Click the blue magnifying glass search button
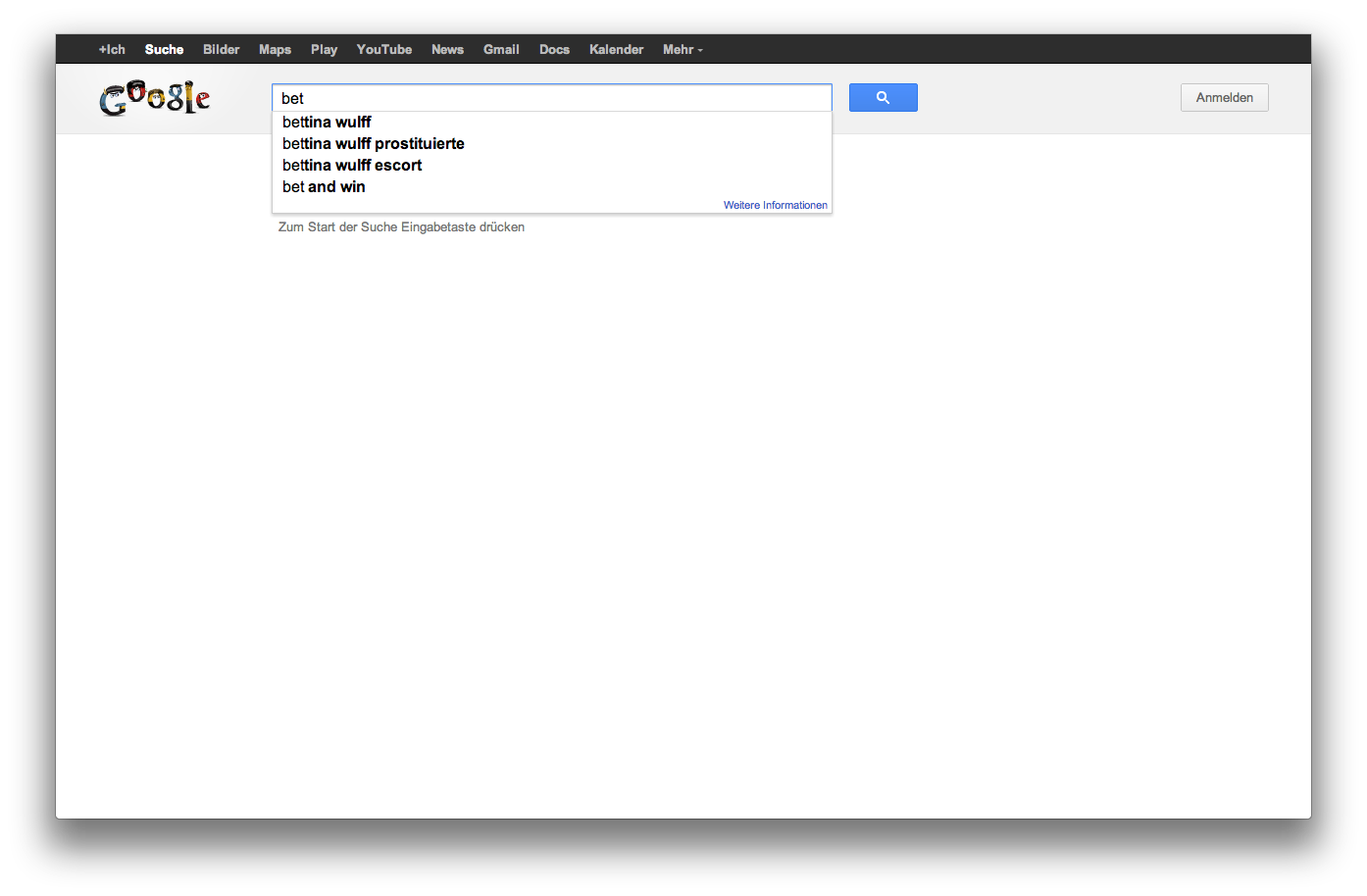 pos(883,98)
